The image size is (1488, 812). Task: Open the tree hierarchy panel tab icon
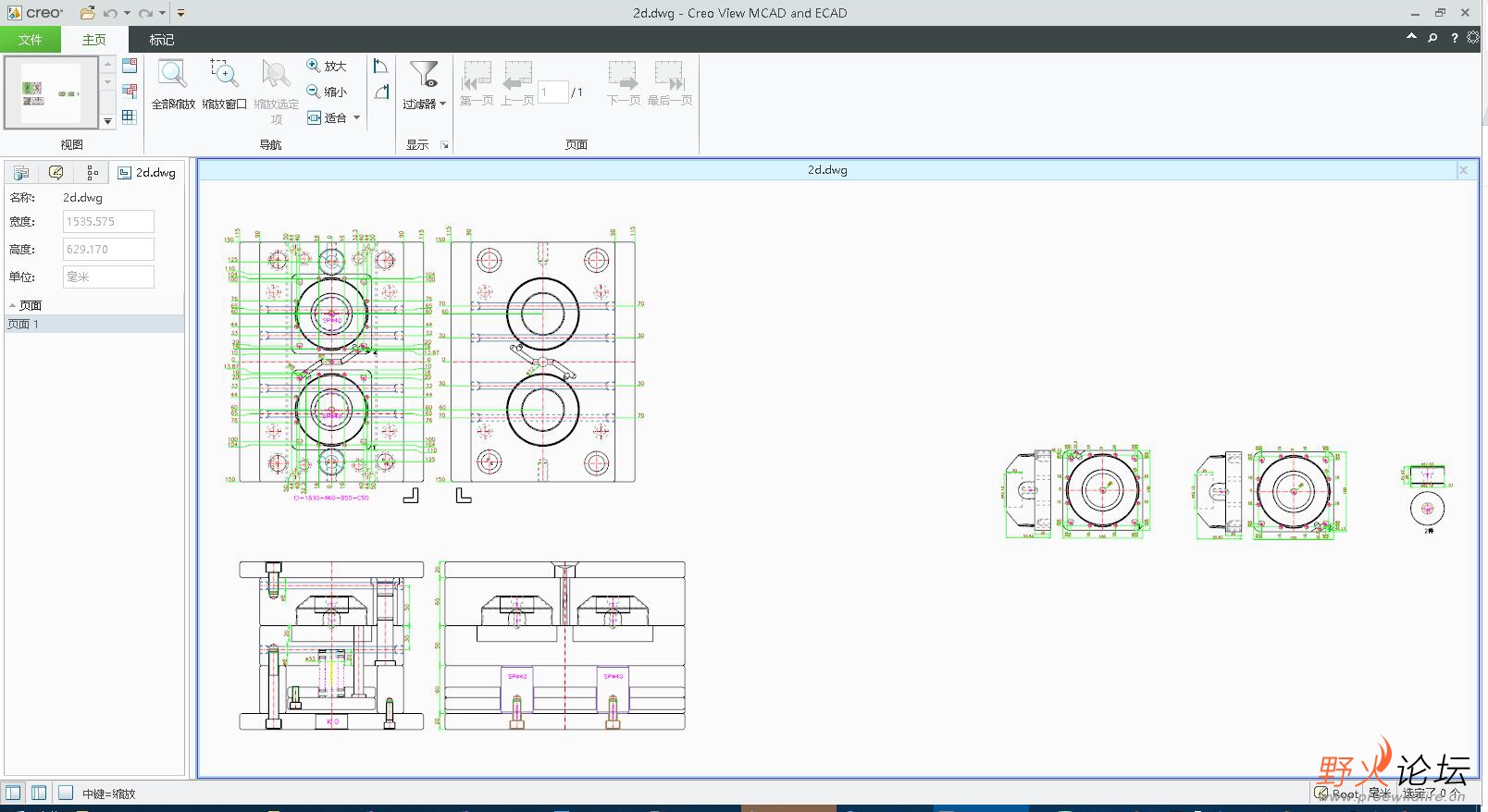tap(92, 173)
